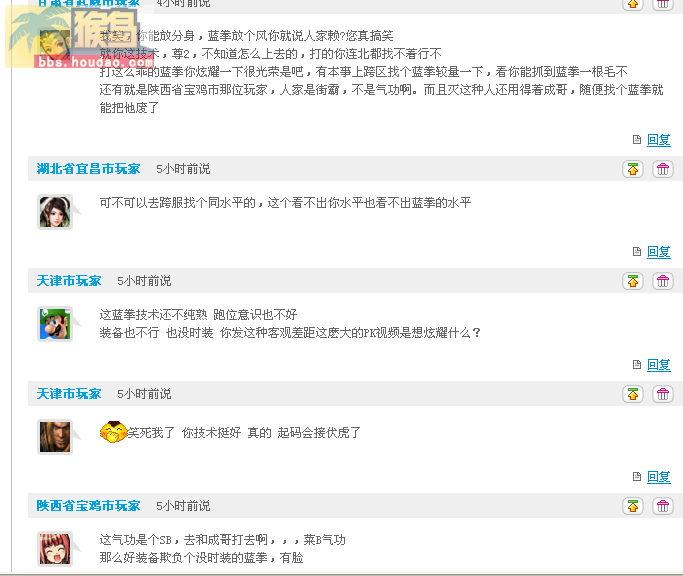This screenshot has height=576, width=683.
Task: Click the laughing emoji in comment
Action: click(x=113, y=432)
